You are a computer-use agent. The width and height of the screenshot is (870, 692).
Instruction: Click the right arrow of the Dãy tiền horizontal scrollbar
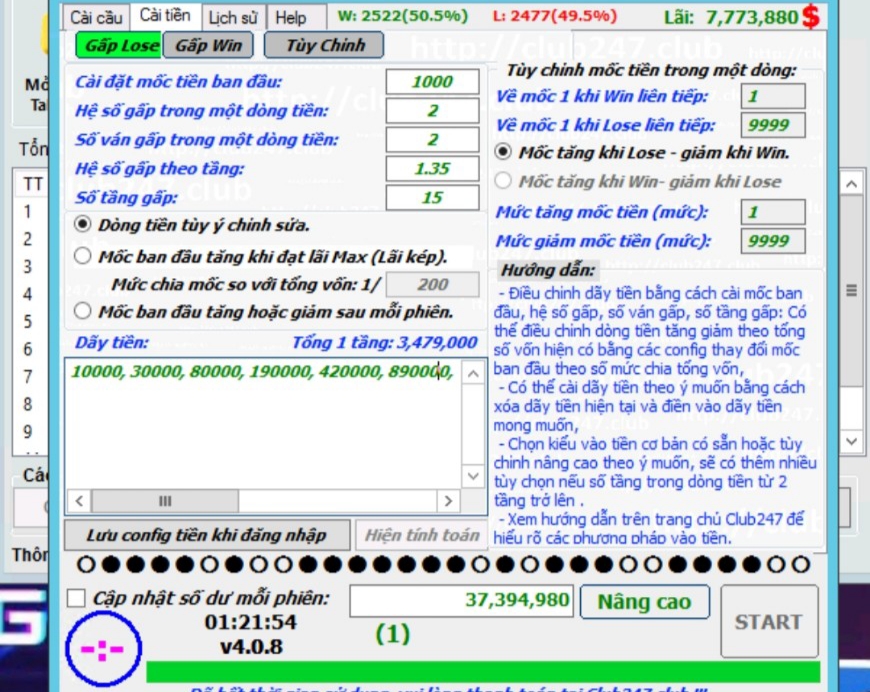coord(448,501)
